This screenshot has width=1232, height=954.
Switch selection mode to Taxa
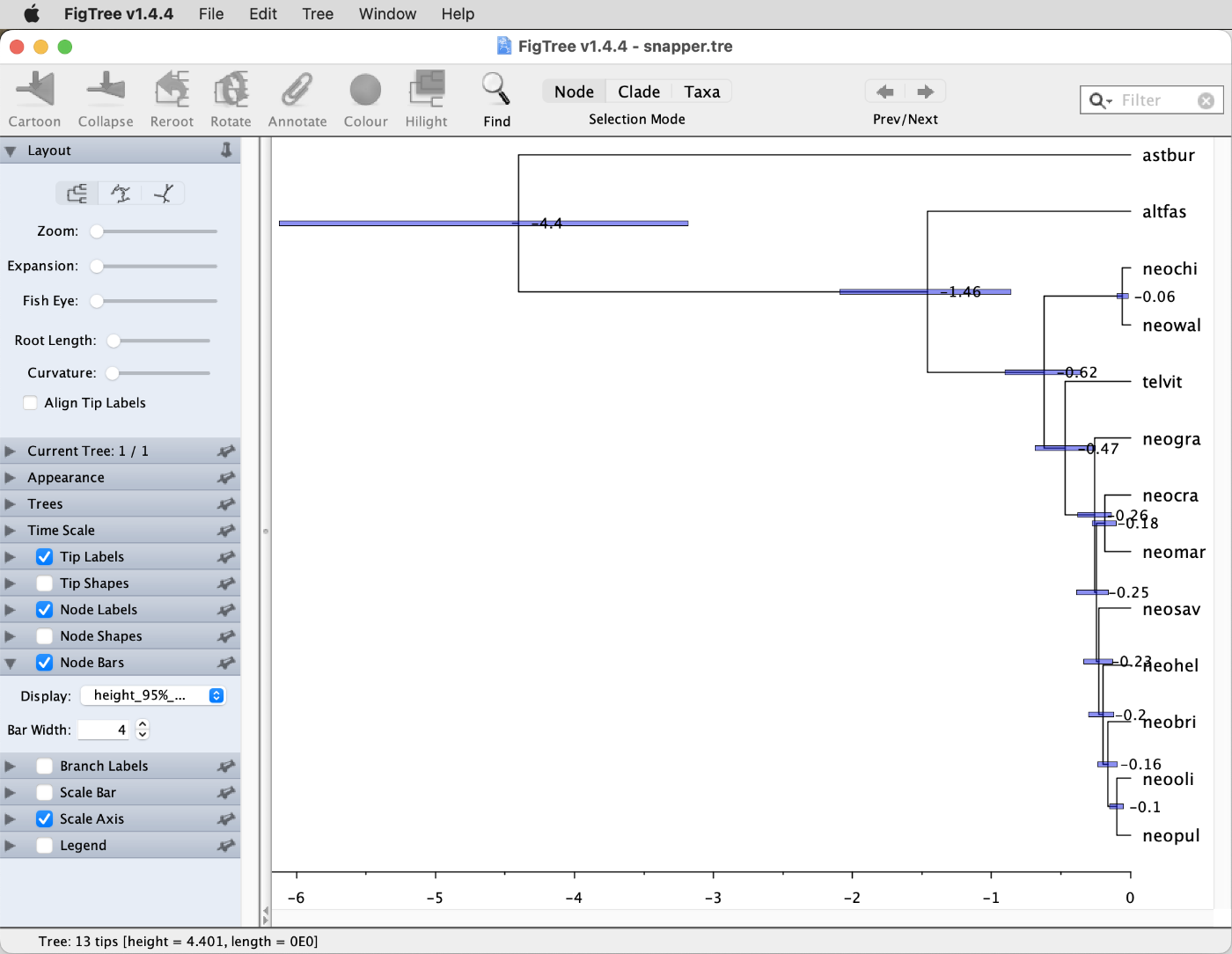[701, 92]
